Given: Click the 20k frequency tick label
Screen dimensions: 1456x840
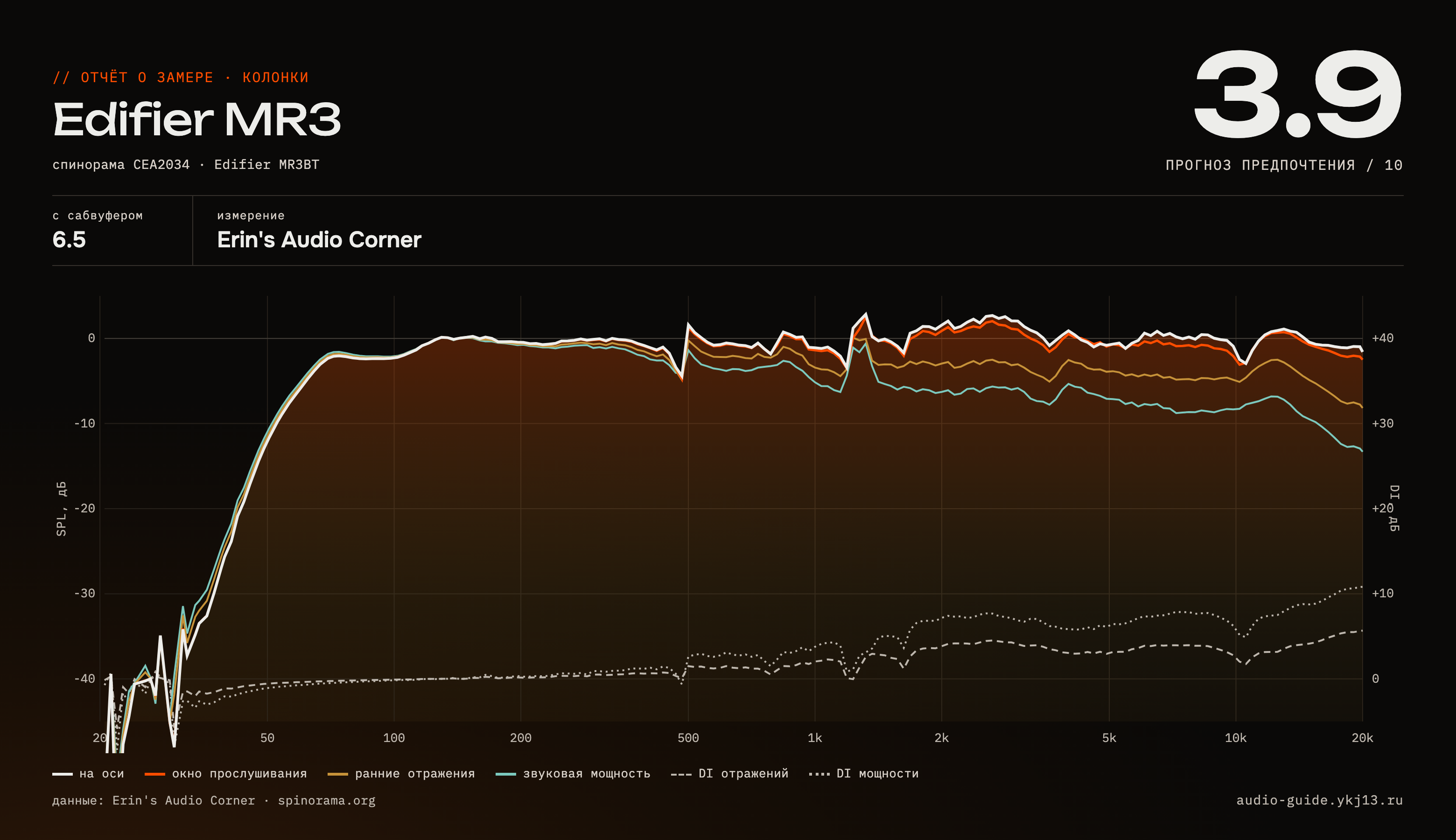Looking at the screenshot, I should [x=1363, y=738].
